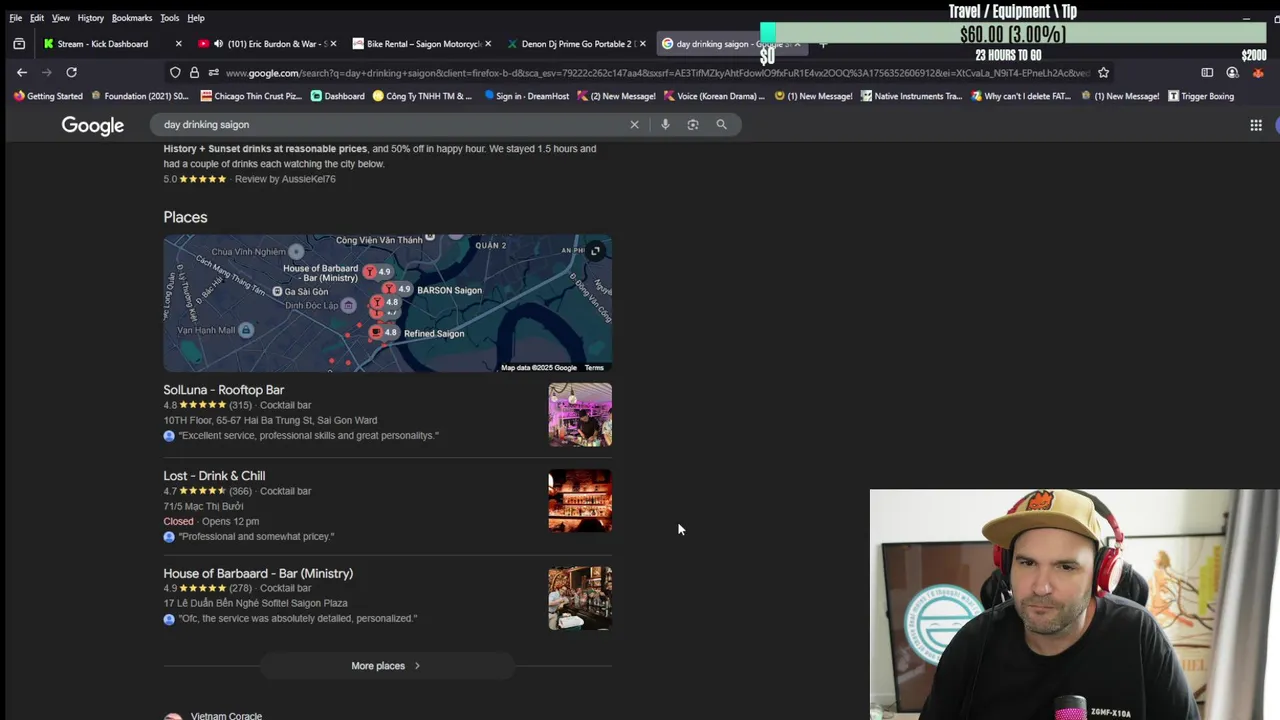Open the View menu
Viewport: 1280px width, 720px height.
[x=61, y=18]
